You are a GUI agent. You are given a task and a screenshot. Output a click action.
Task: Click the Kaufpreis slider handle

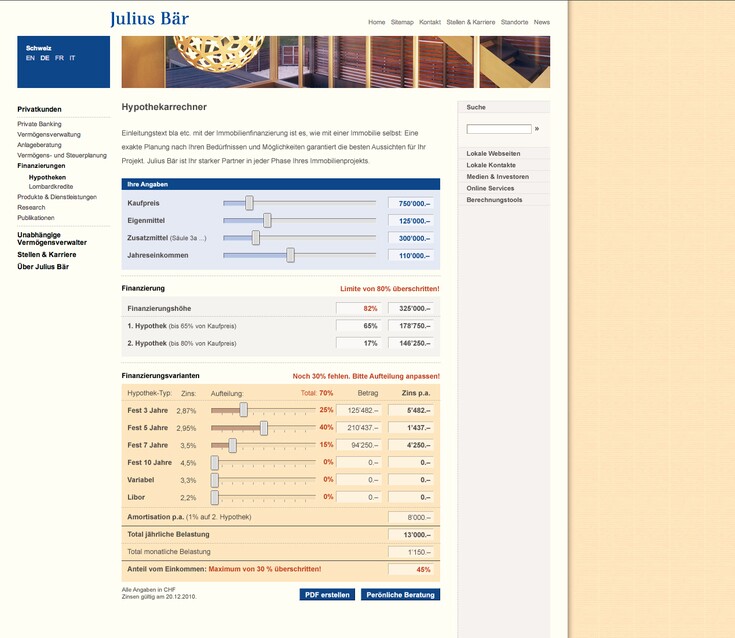[249, 203]
